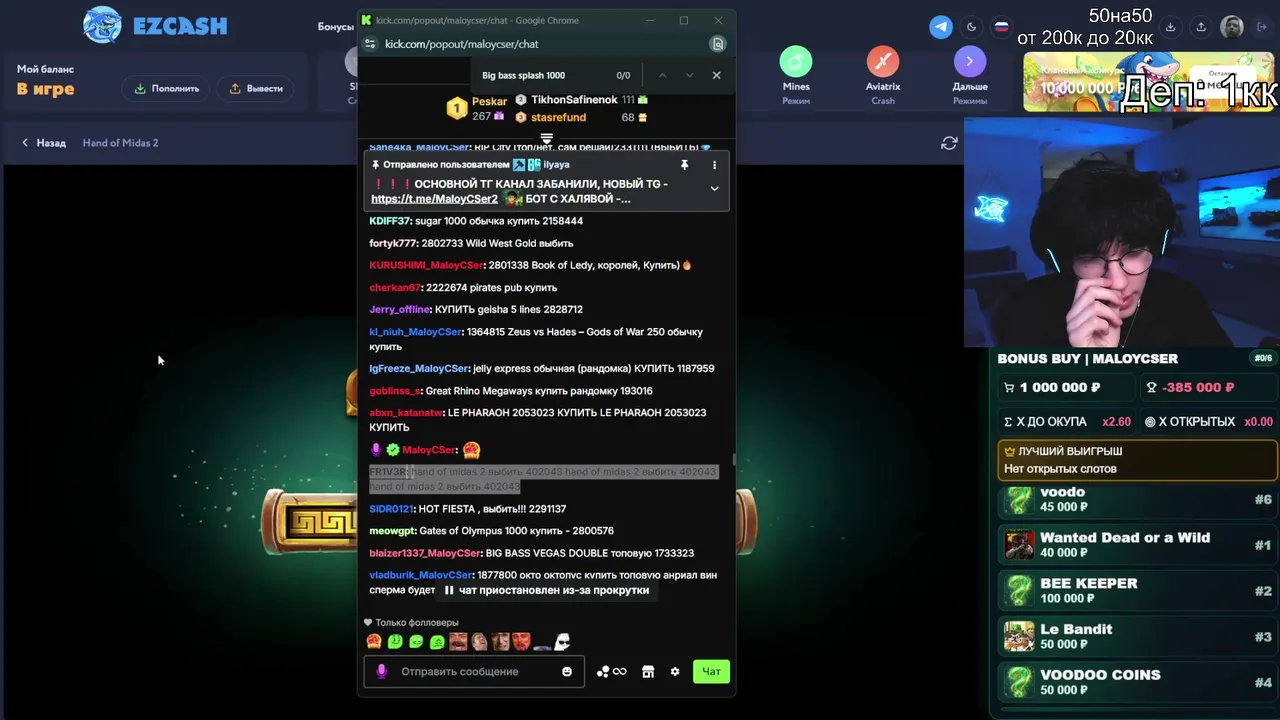
Task: Click the download arrow icon in header
Action: (x=1171, y=27)
